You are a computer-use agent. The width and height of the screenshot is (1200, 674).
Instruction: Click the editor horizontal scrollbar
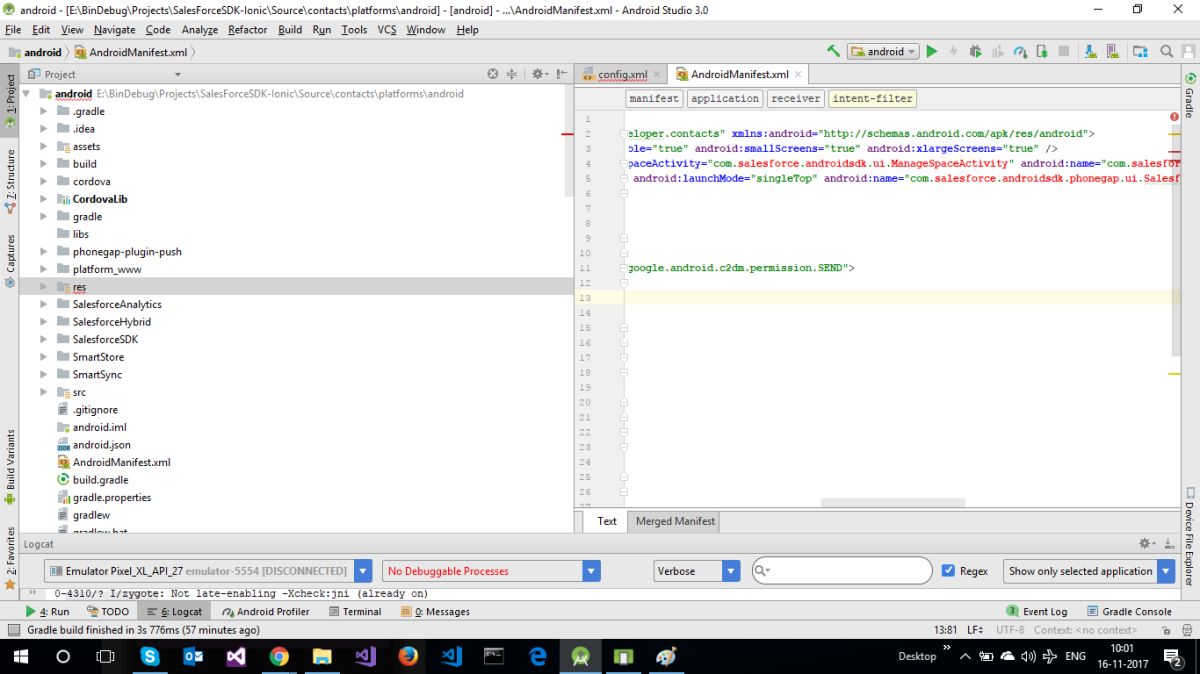click(x=893, y=503)
